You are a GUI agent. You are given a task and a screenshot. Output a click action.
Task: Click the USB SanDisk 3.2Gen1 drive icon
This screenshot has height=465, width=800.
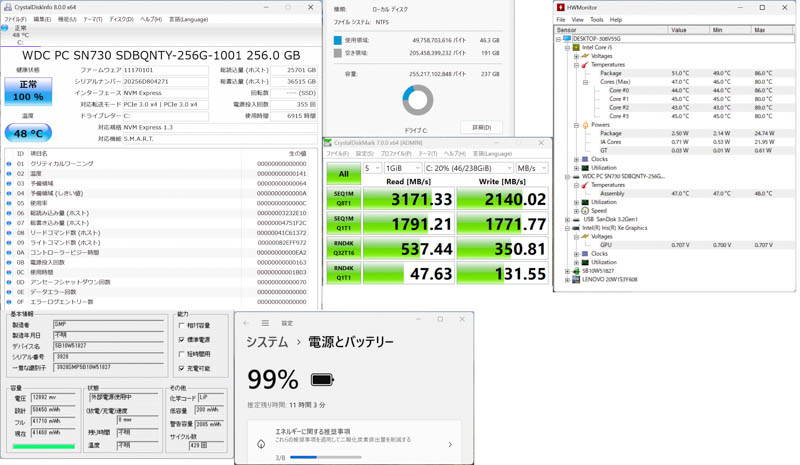(576, 219)
